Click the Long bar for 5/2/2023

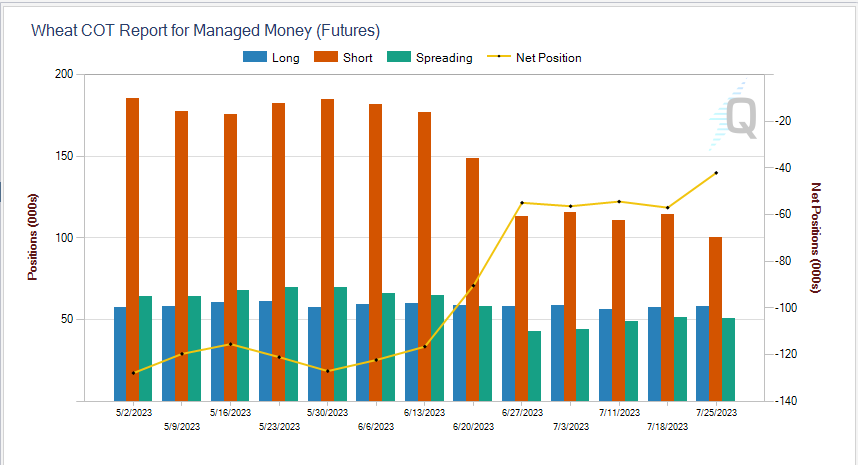point(120,354)
